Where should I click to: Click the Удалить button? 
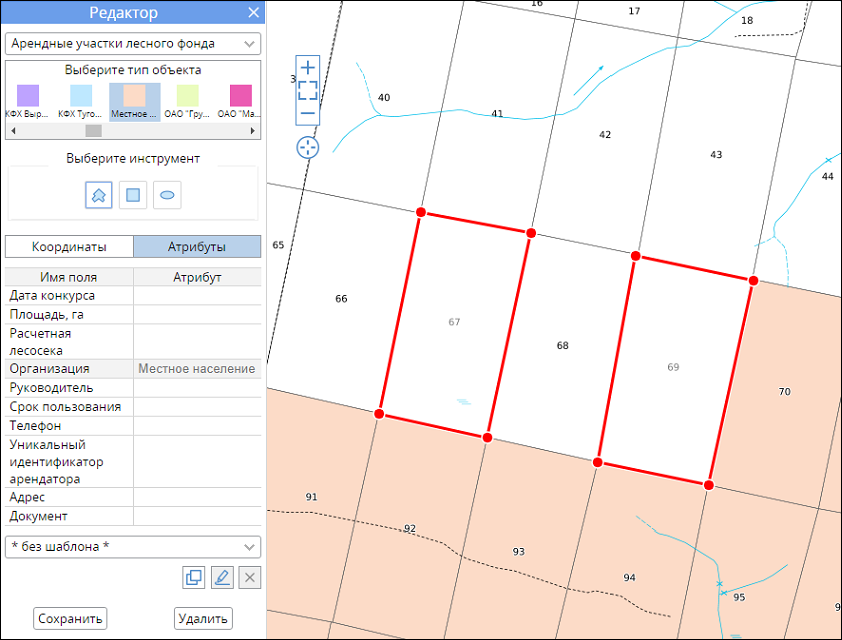(x=203, y=619)
